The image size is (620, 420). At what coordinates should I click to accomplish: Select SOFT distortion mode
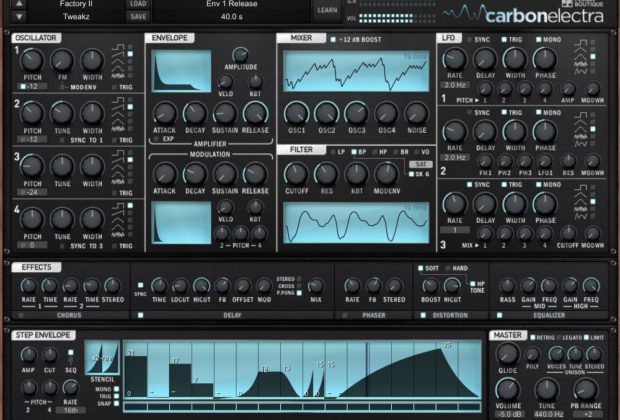click(x=421, y=268)
